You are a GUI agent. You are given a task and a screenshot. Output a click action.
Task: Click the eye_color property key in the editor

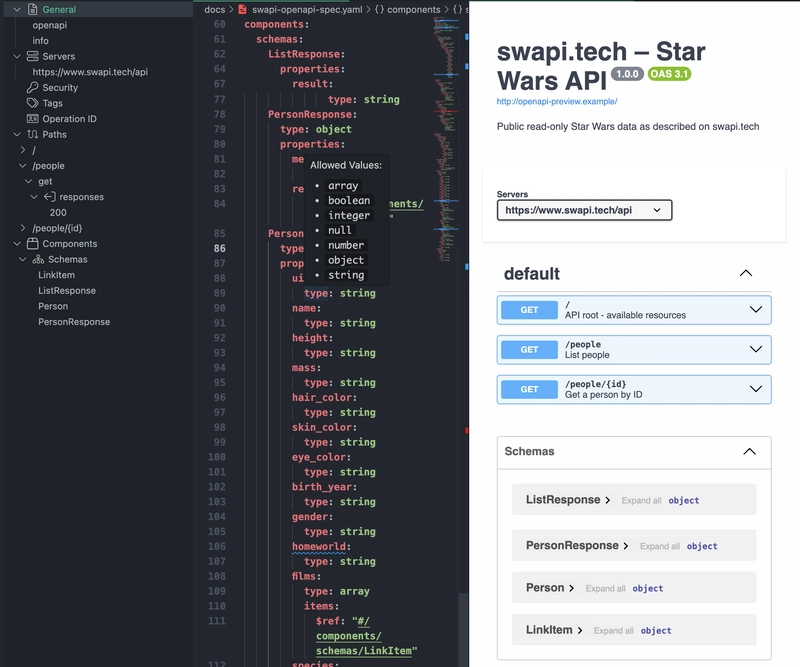click(319, 457)
